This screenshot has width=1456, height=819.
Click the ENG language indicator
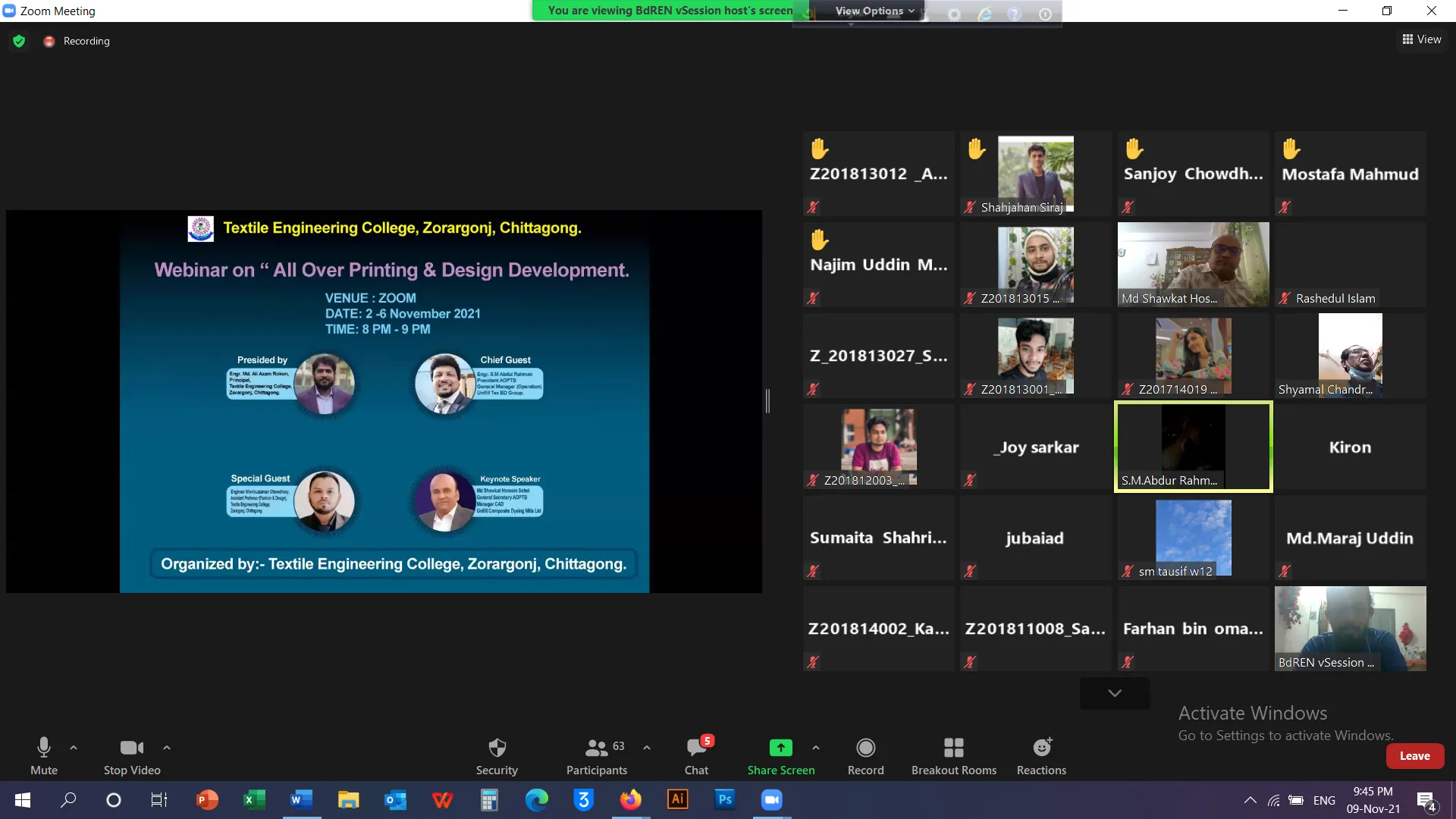[1324, 800]
